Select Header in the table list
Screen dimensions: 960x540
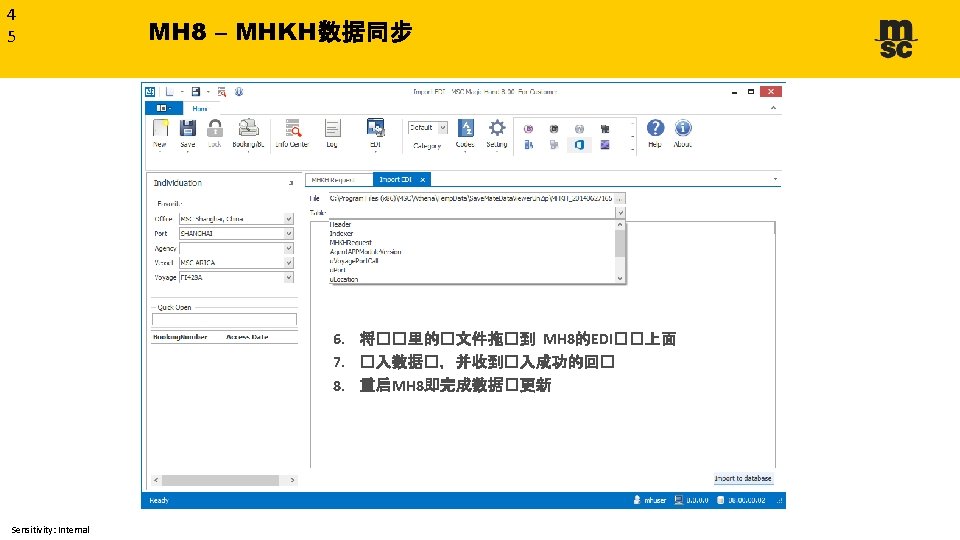(x=340, y=224)
